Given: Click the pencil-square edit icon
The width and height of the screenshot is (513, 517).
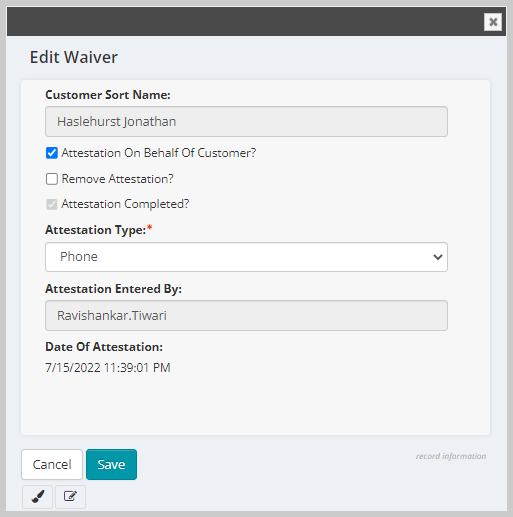Looking at the screenshot, I should [x=70, y=497].
